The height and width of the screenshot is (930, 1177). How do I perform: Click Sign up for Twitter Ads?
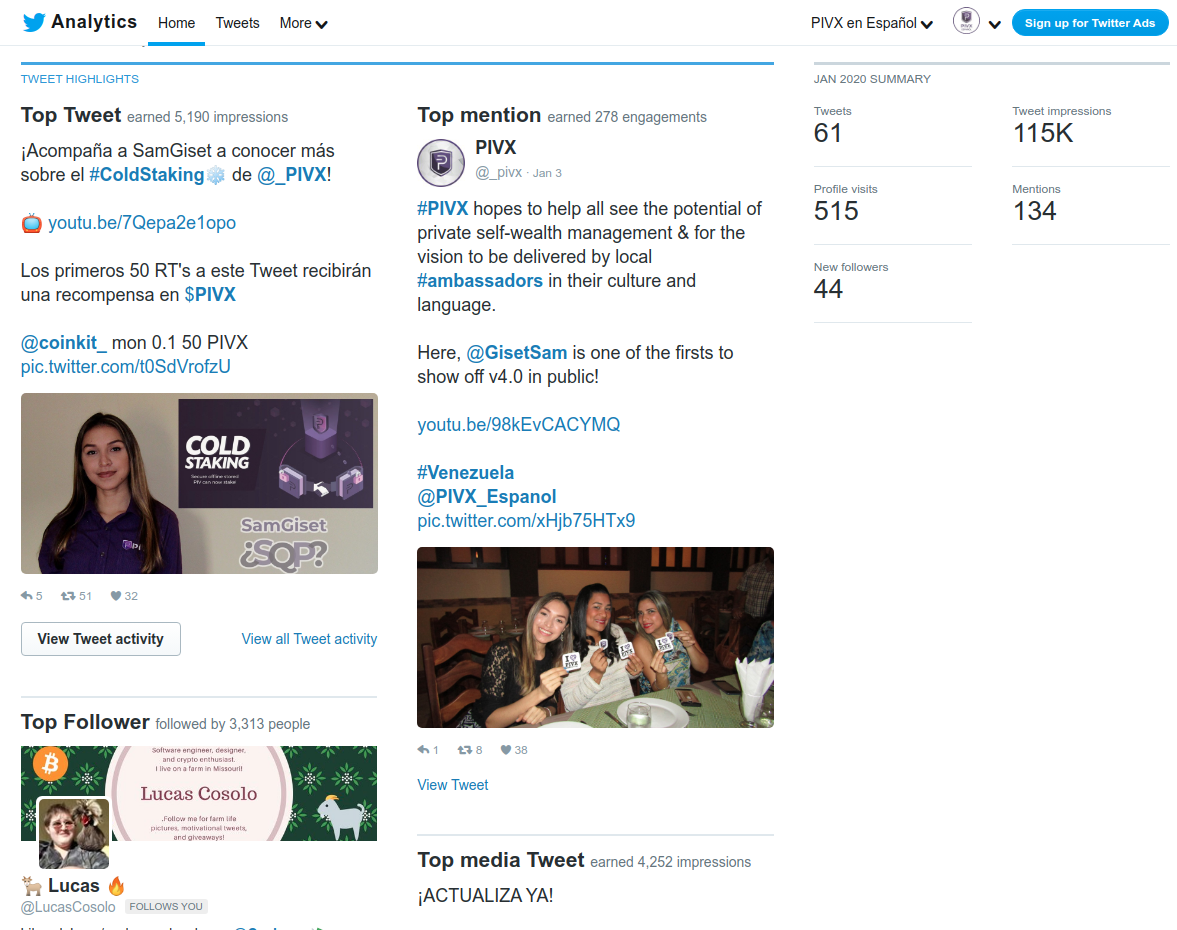pos(1090,23)
